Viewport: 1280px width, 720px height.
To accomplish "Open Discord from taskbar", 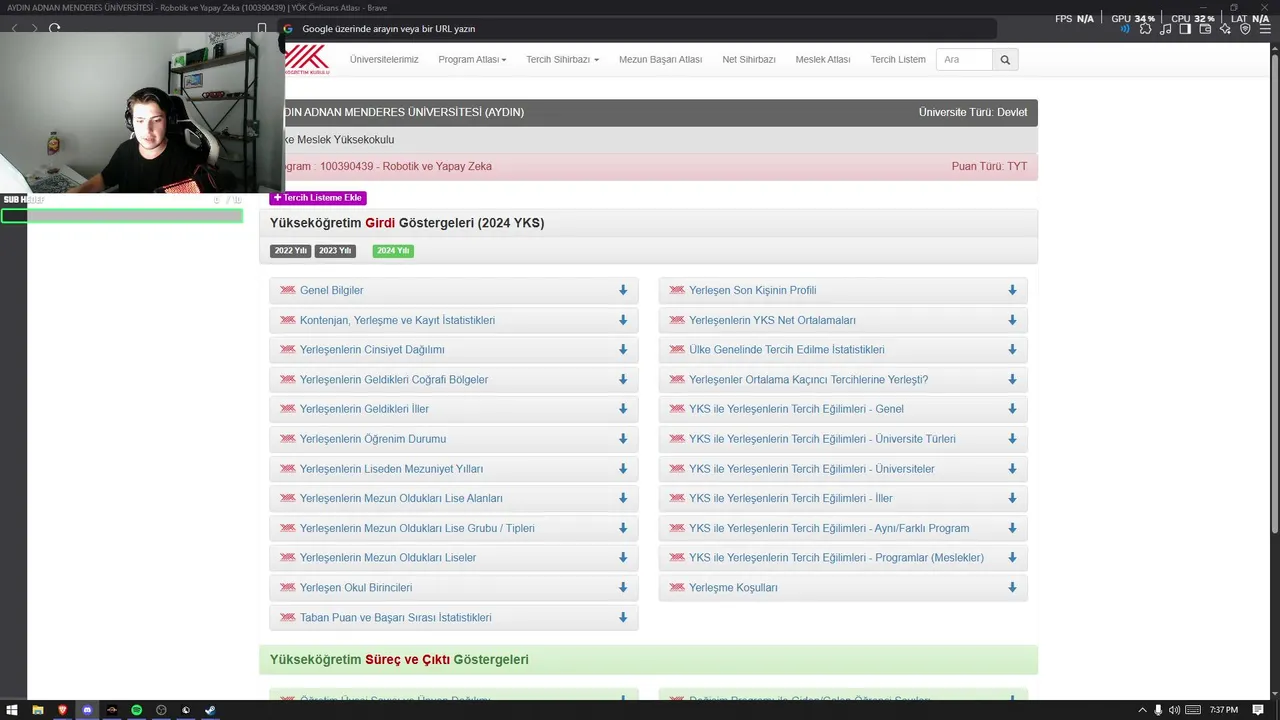I will click(87, 710).
